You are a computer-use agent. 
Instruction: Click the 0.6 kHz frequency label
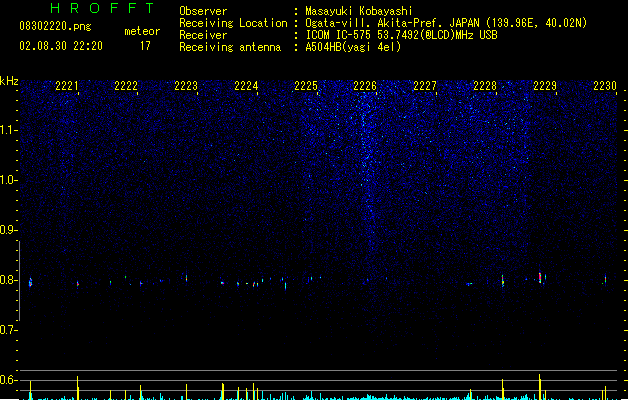point(8,380)
